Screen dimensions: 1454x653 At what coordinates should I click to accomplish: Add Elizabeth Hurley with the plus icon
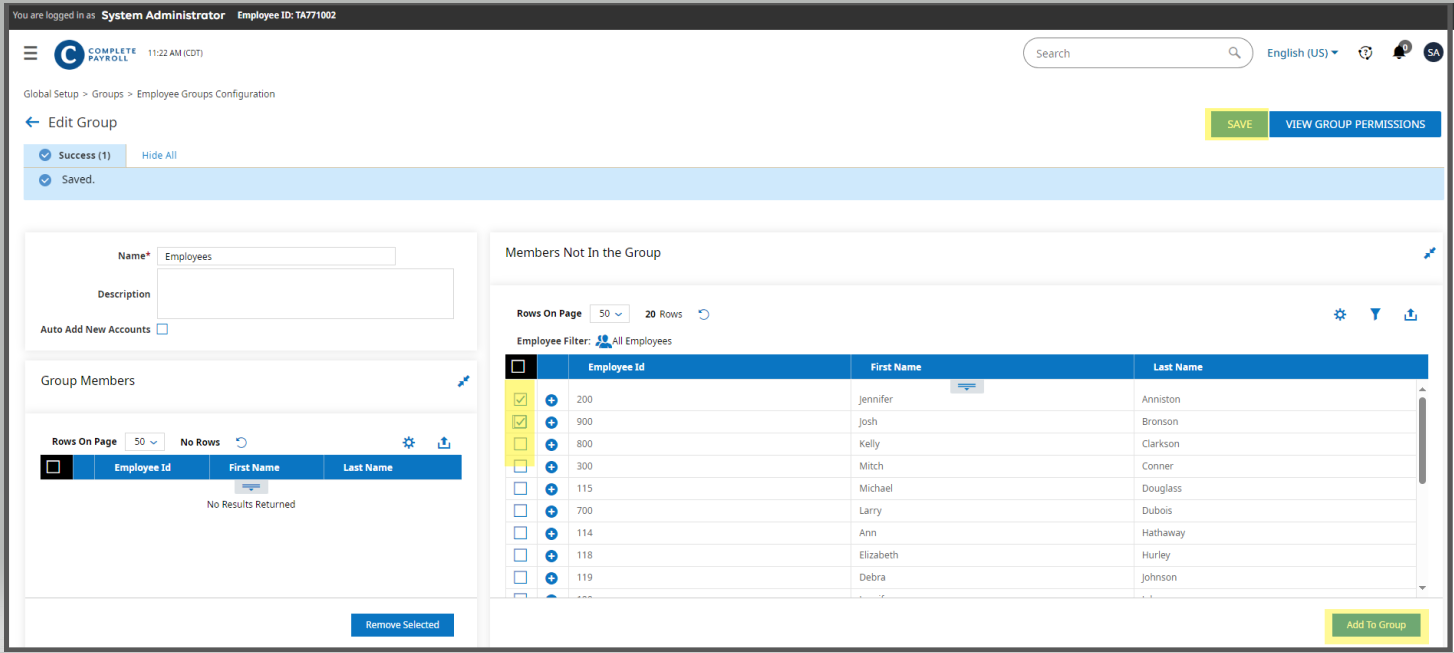tap(551, 556)
